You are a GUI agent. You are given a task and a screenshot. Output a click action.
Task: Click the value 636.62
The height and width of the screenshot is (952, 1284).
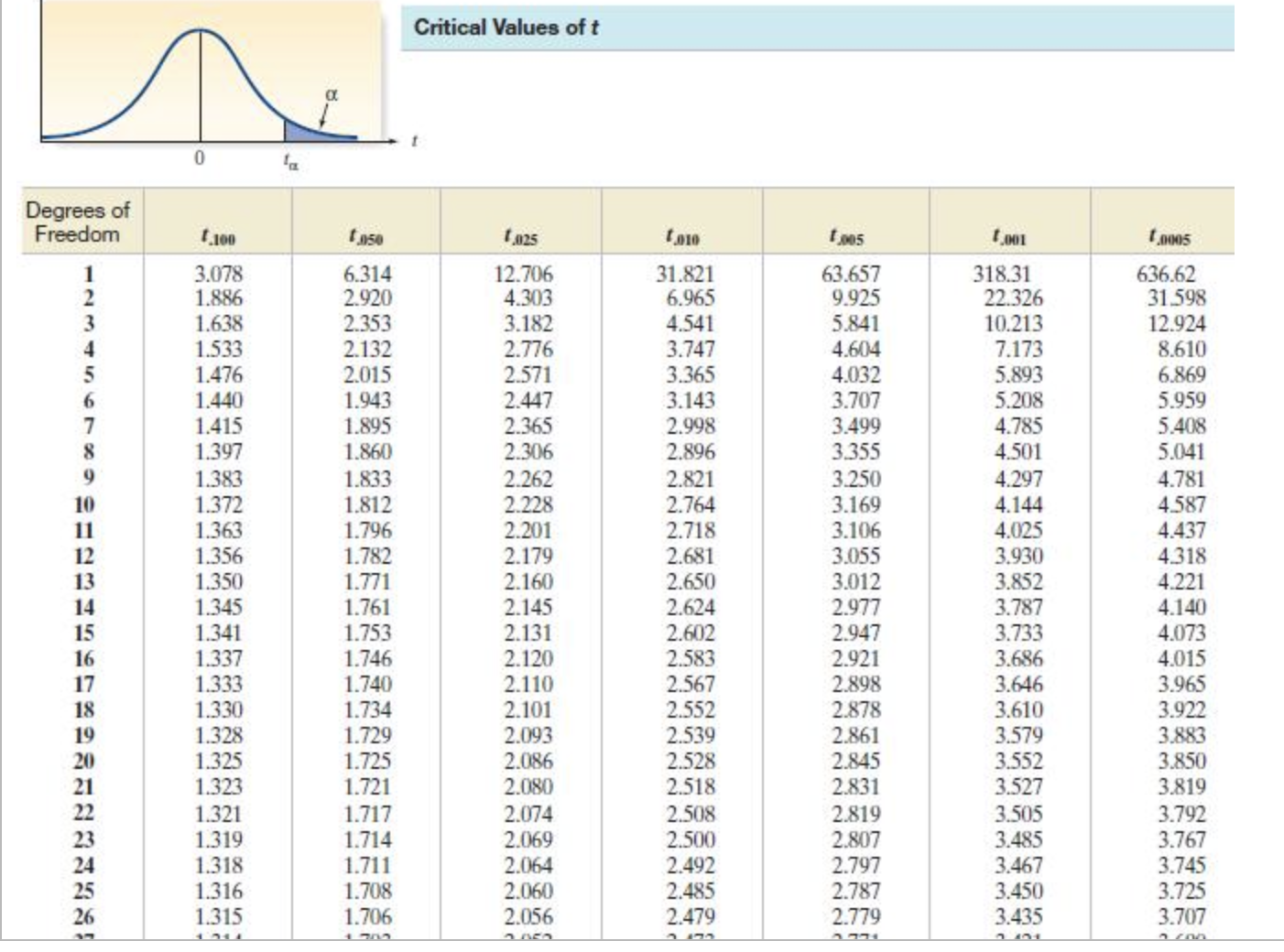1166,273
